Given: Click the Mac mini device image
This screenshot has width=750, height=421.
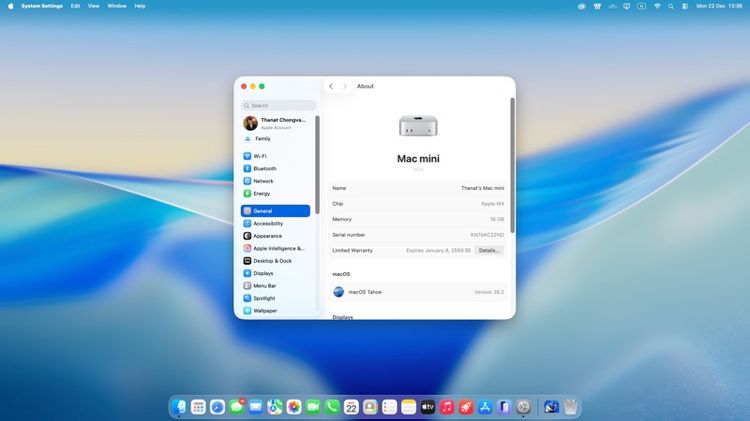Looking at the screenshot, I should pyautogui.click(x=418, y=126).
